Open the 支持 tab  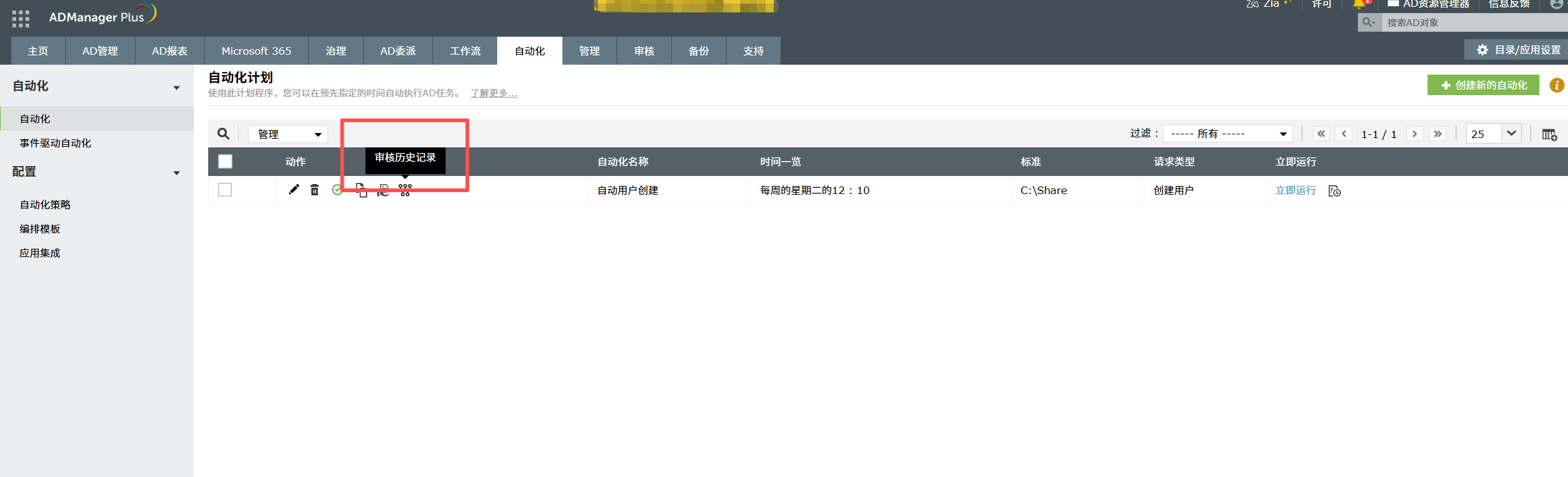754,51
